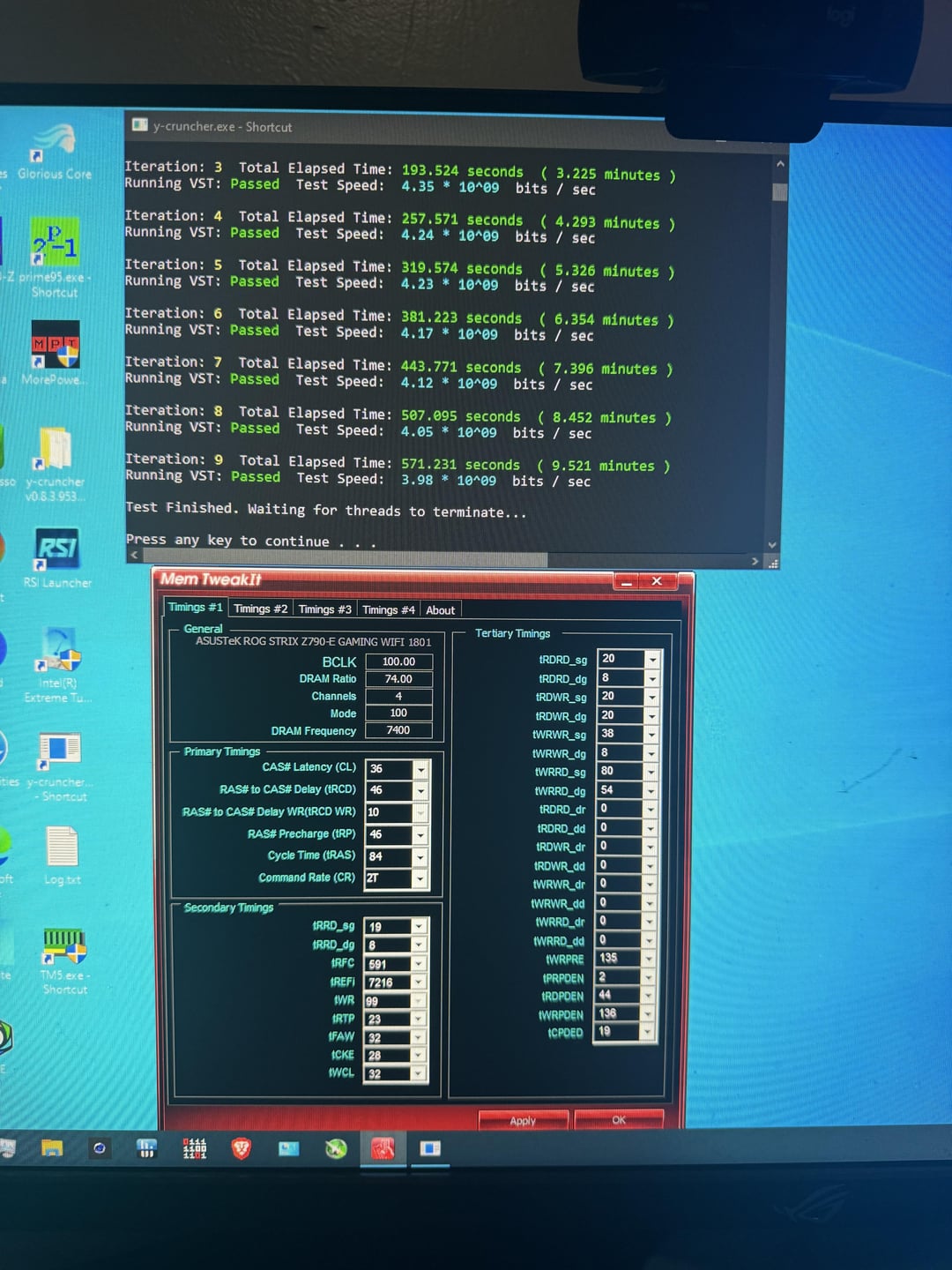Click the 'Press any key to continue' line

click(x=251, y=541)
